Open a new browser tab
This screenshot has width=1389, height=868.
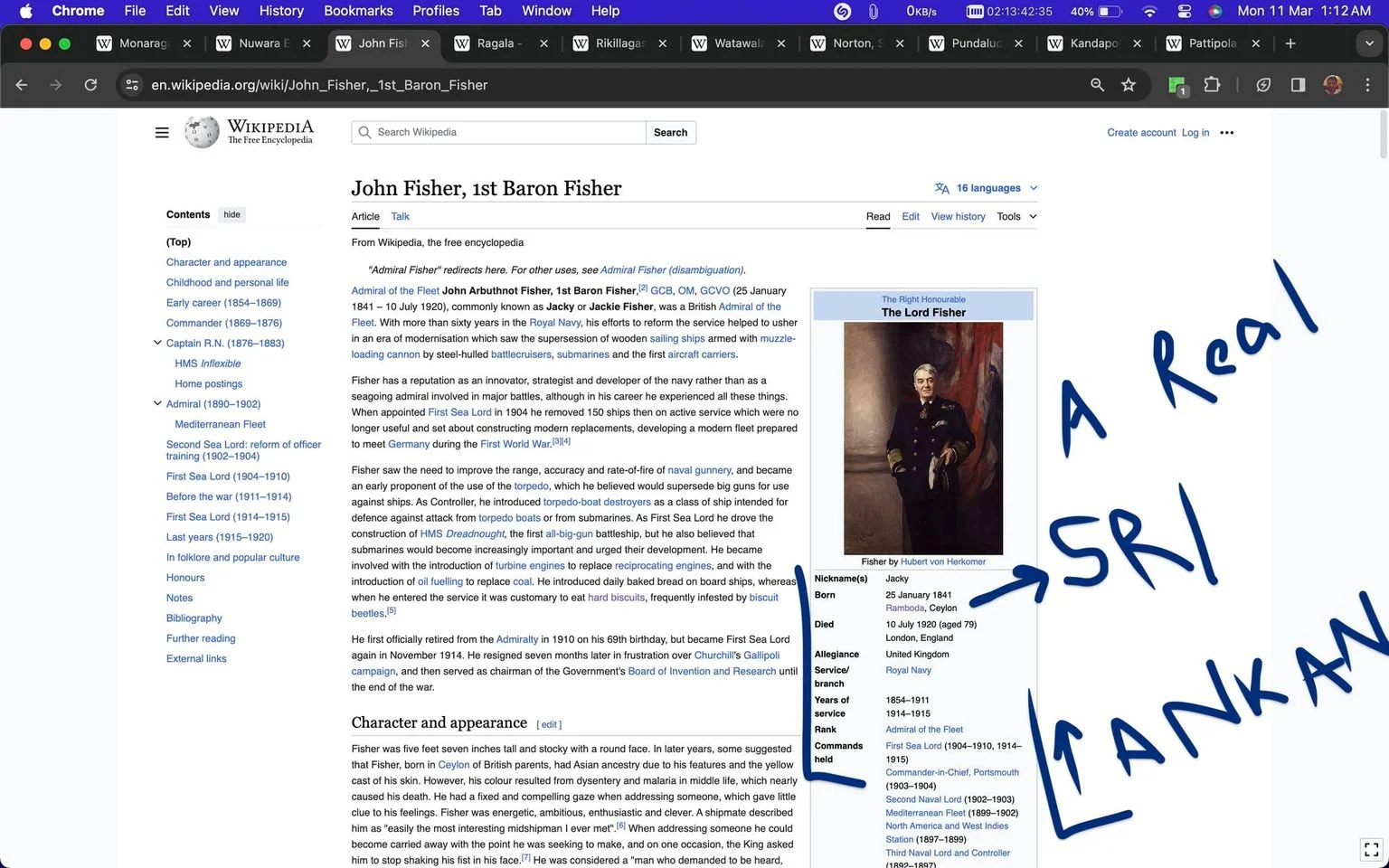click(1290, 43)
